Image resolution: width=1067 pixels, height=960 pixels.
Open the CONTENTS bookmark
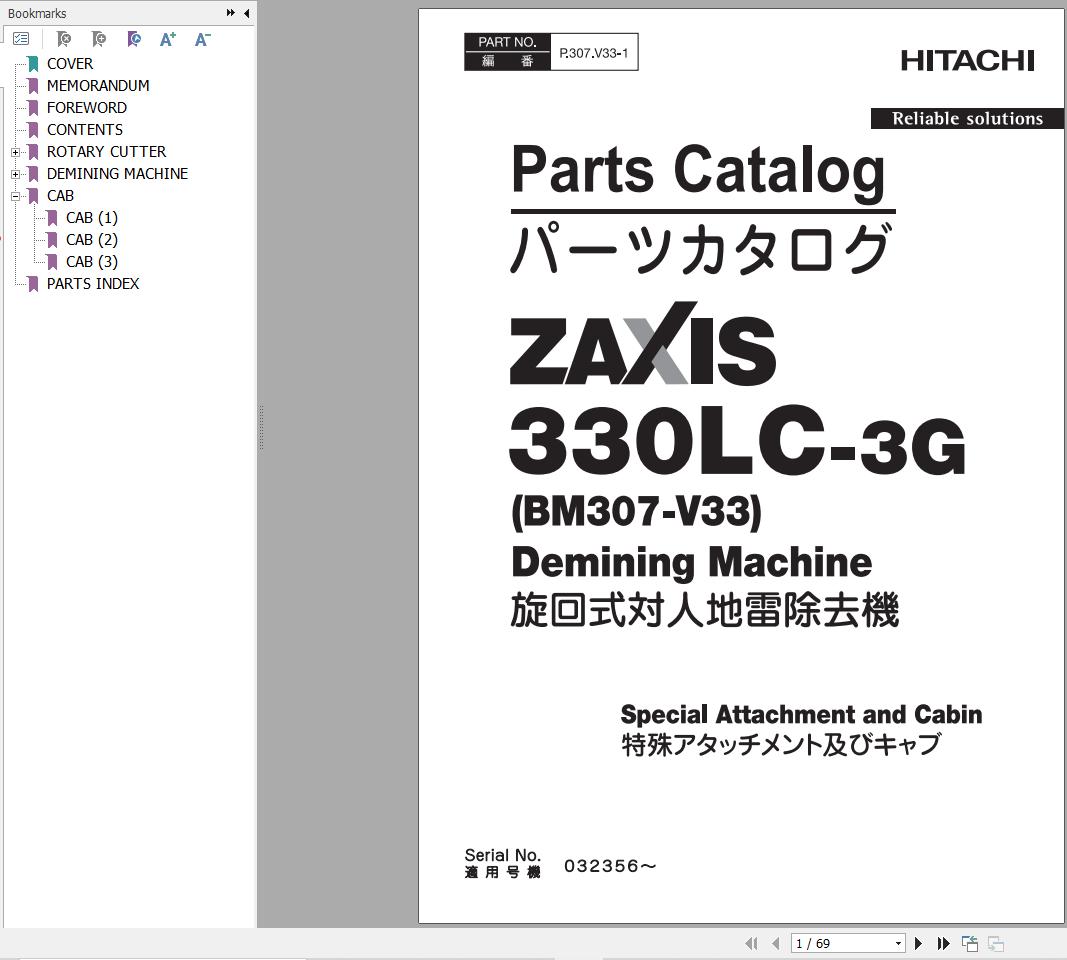[x=85, y=129]
